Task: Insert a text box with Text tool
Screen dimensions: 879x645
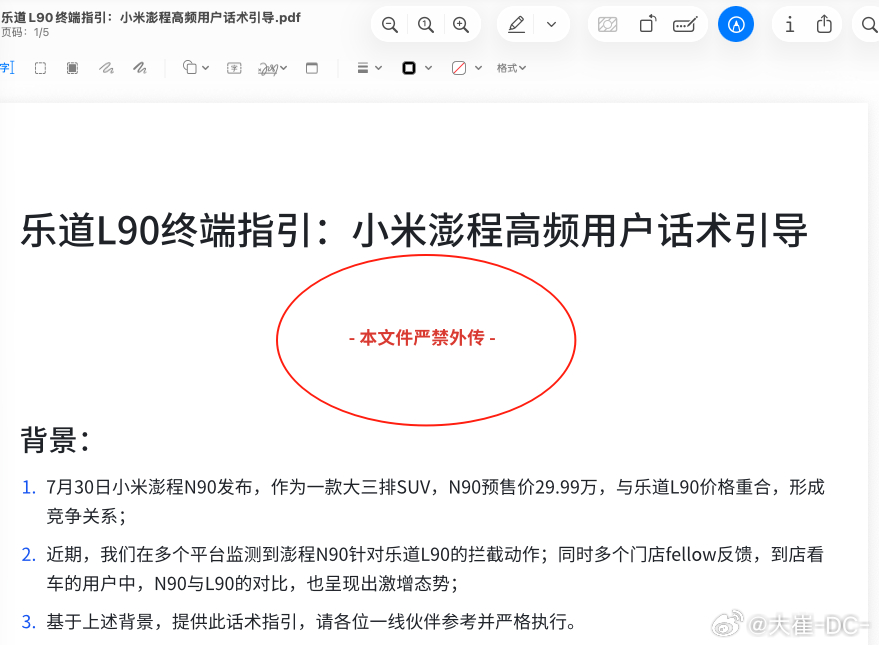Action: (234, 68)
